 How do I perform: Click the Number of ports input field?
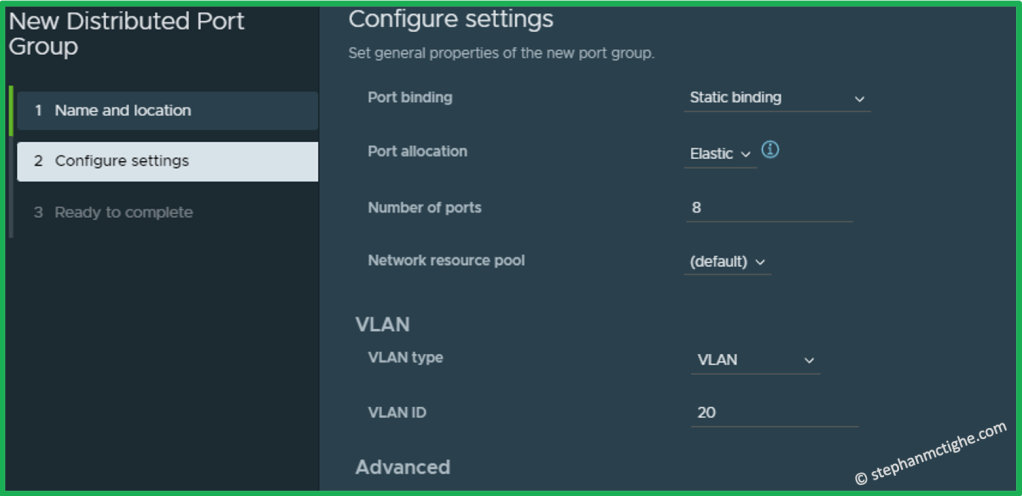pos(768,209)
